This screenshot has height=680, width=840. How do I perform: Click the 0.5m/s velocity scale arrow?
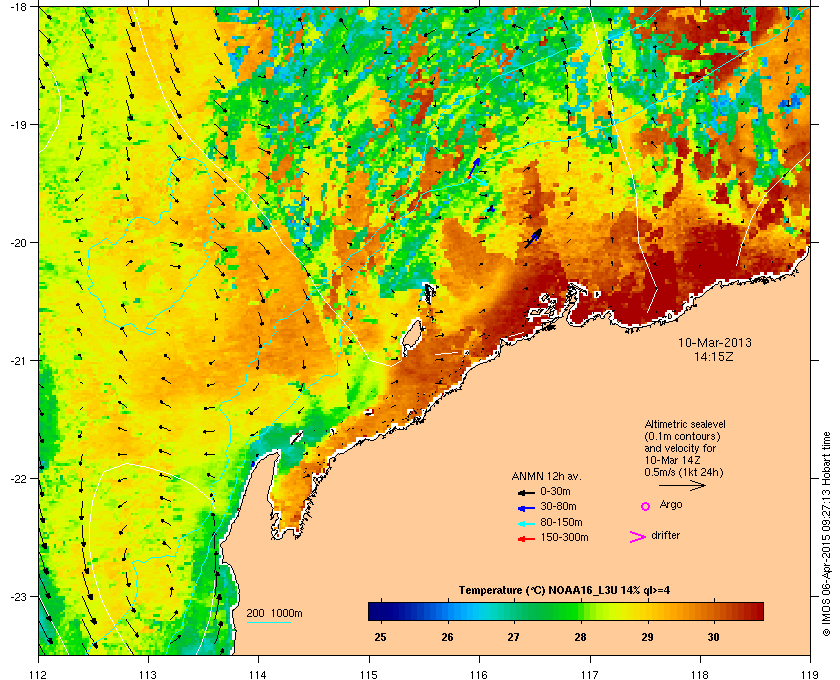pyautogui.click(x=682, y=486)
